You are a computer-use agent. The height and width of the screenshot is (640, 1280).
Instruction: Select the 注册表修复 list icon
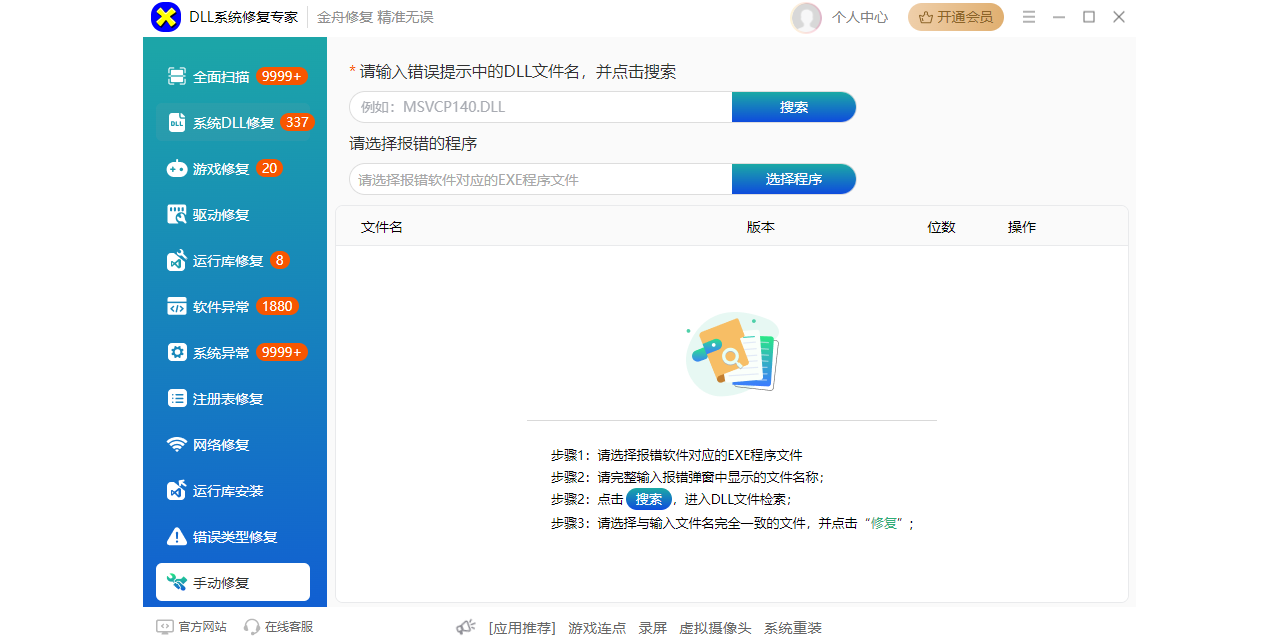[177, 399]
